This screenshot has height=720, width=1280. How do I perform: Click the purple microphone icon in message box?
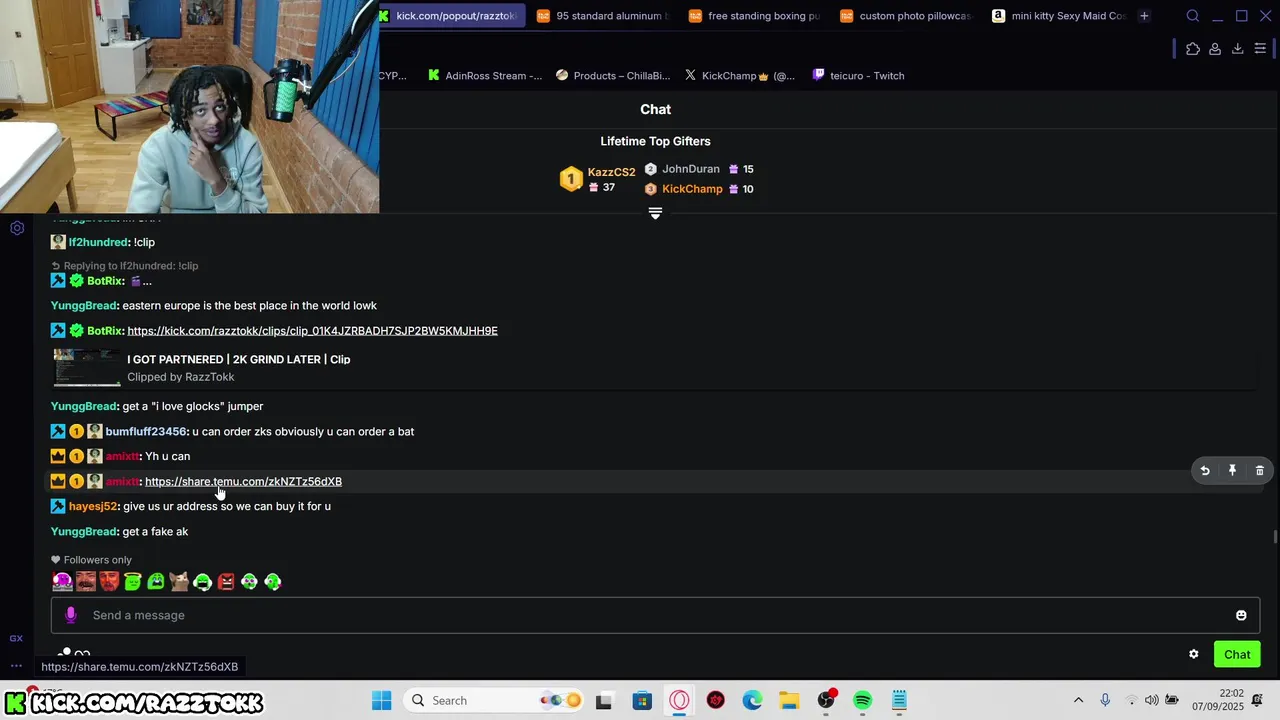[70, 615]
